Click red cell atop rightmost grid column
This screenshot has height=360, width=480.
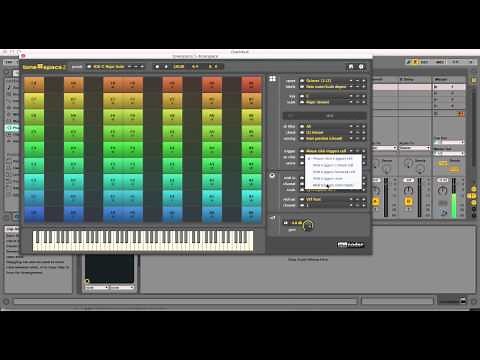point(252,84)
